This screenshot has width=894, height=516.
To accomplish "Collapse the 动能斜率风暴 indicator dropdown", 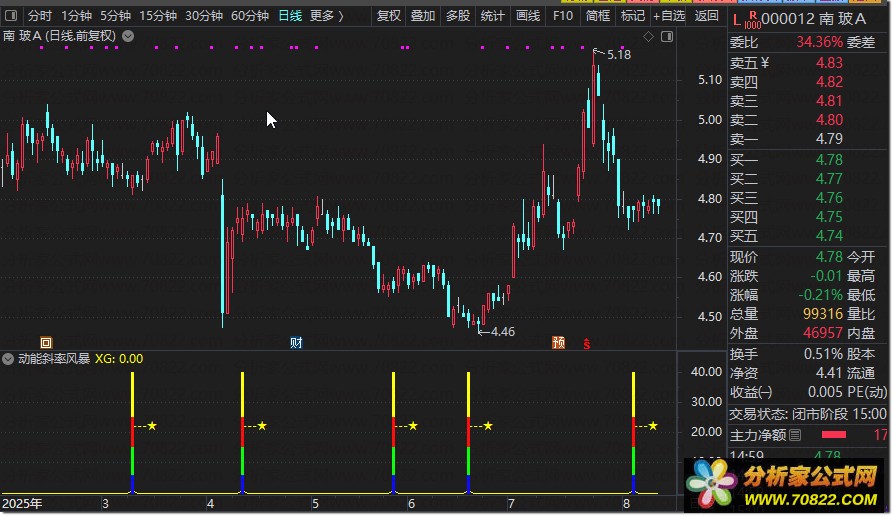I will (x=8, y=359).
